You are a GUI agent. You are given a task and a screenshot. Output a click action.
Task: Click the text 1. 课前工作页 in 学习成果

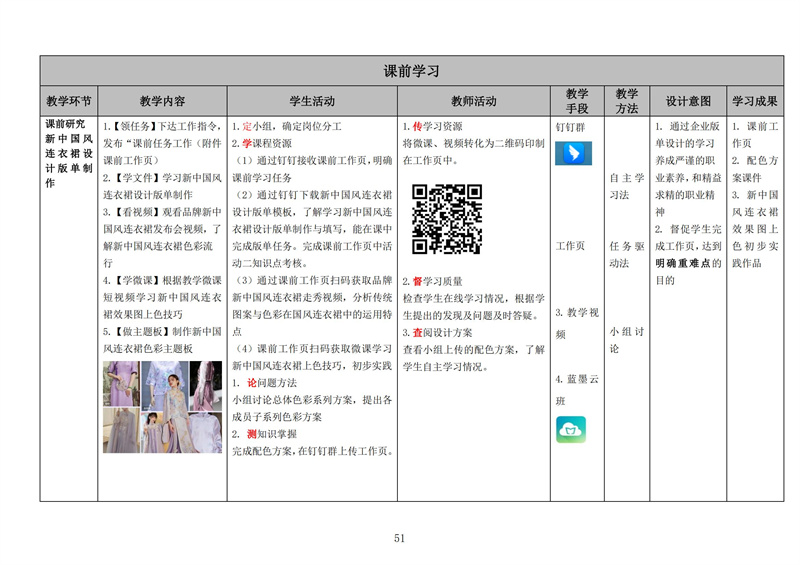click(755, 135)
